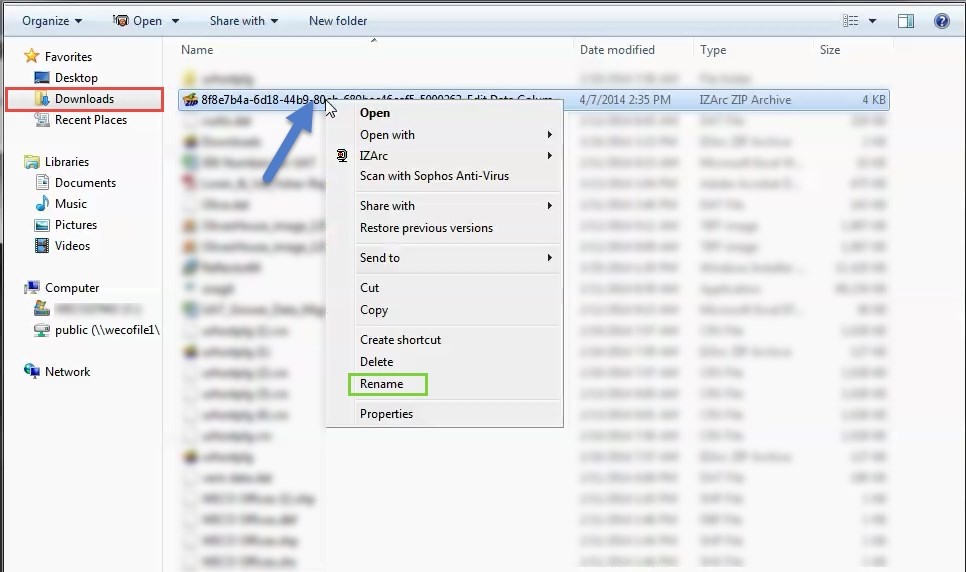The image size is (966, 572).
Task: Select Delete in the context menu
Action: (376, 362)
